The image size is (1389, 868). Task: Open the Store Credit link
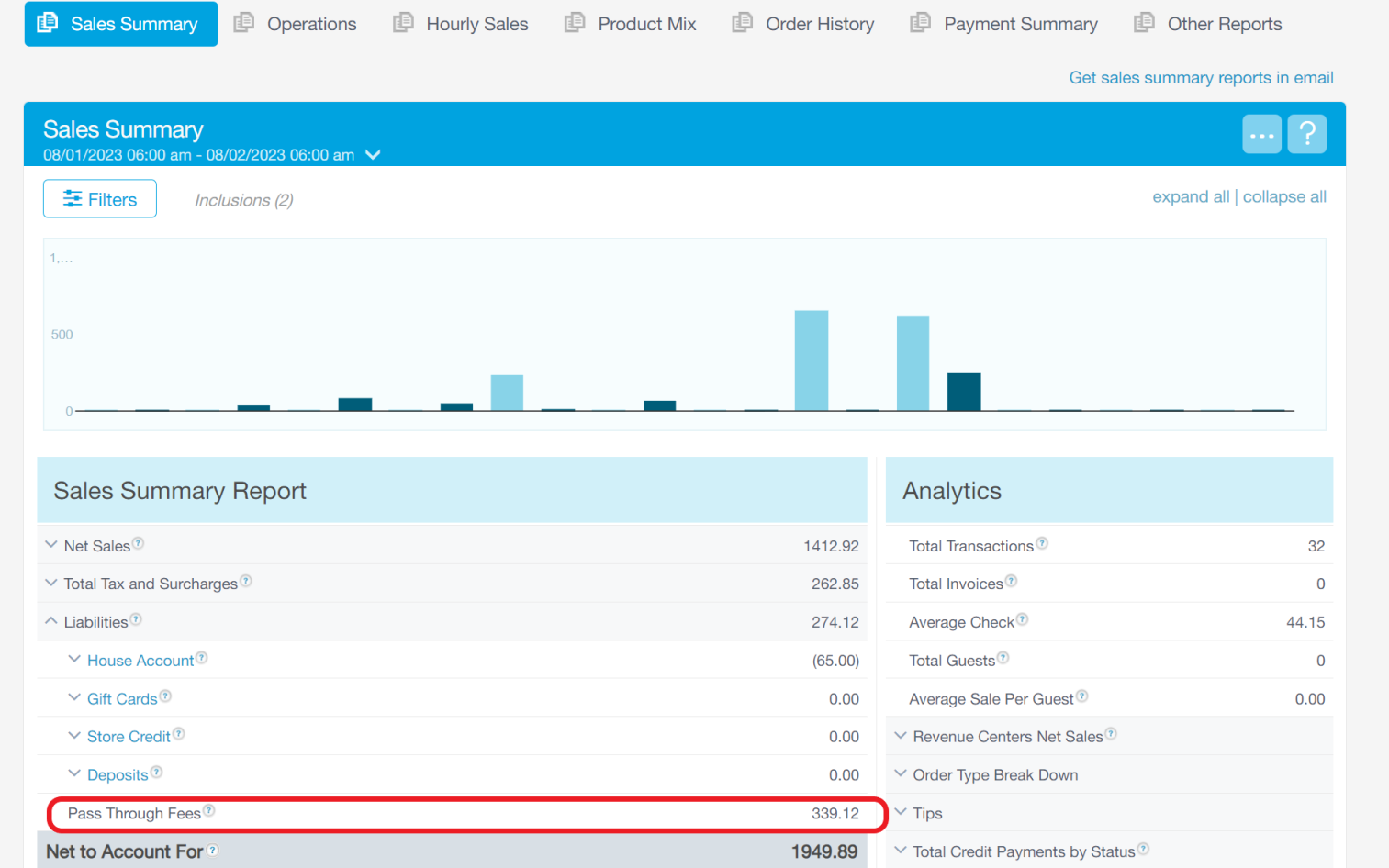pyautogui.click(x=129, y=737)
